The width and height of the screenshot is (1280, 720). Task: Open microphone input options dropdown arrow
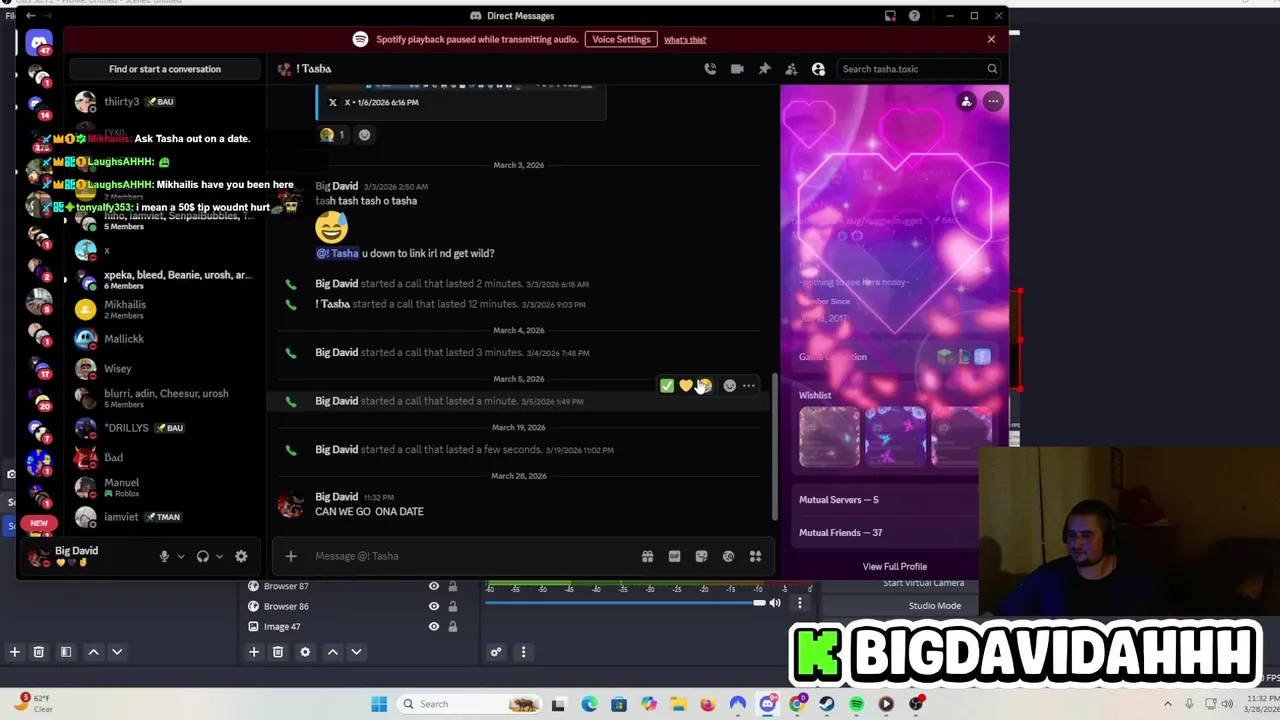click(x=181, y=556)
